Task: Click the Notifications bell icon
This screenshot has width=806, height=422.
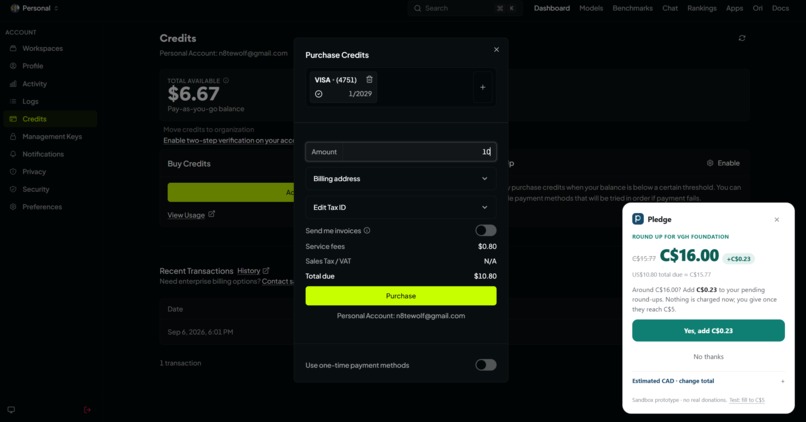Action: (13, 154)
